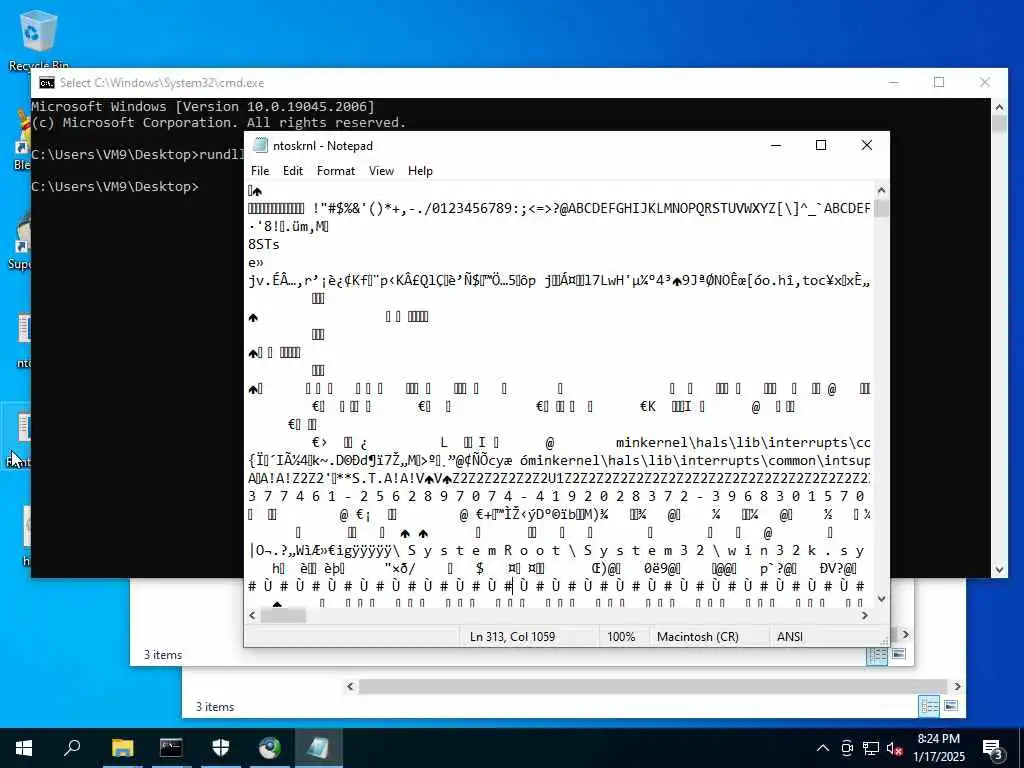Open the Edit menu in Notepad
Screen dimensions: 1024x768
pos(293,170)
